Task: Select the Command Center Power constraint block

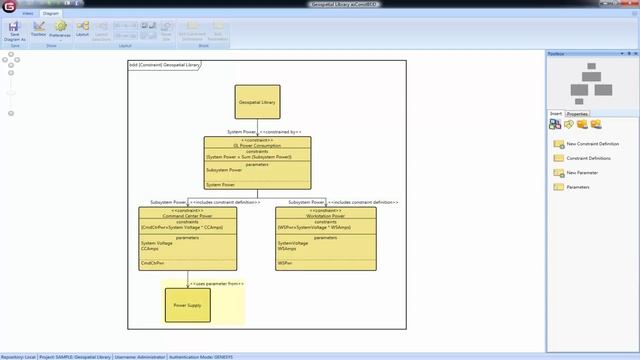Action: [x=188, y=239]
